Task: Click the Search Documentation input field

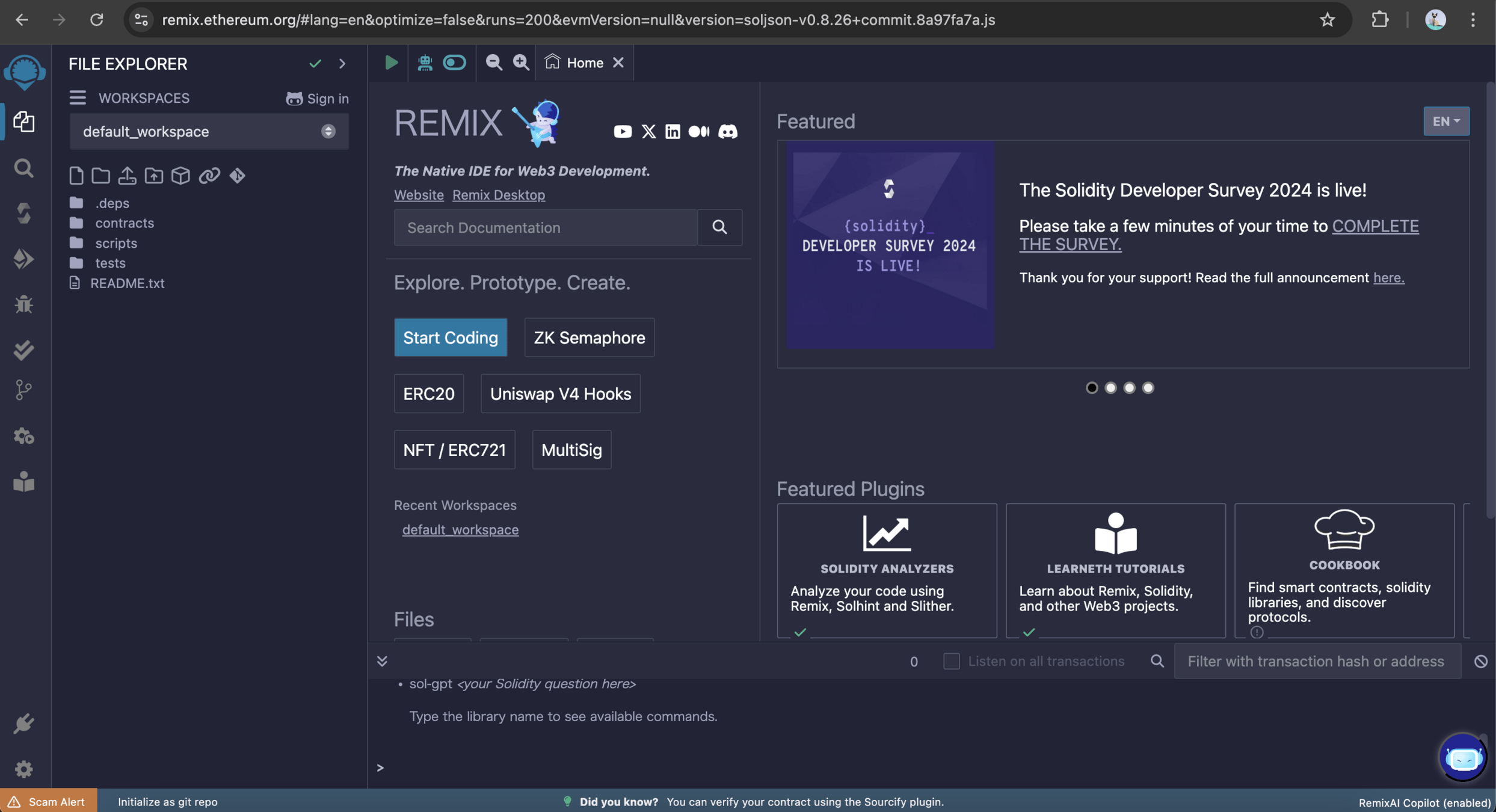Action: pyautogui.click(x=545, y=227)
